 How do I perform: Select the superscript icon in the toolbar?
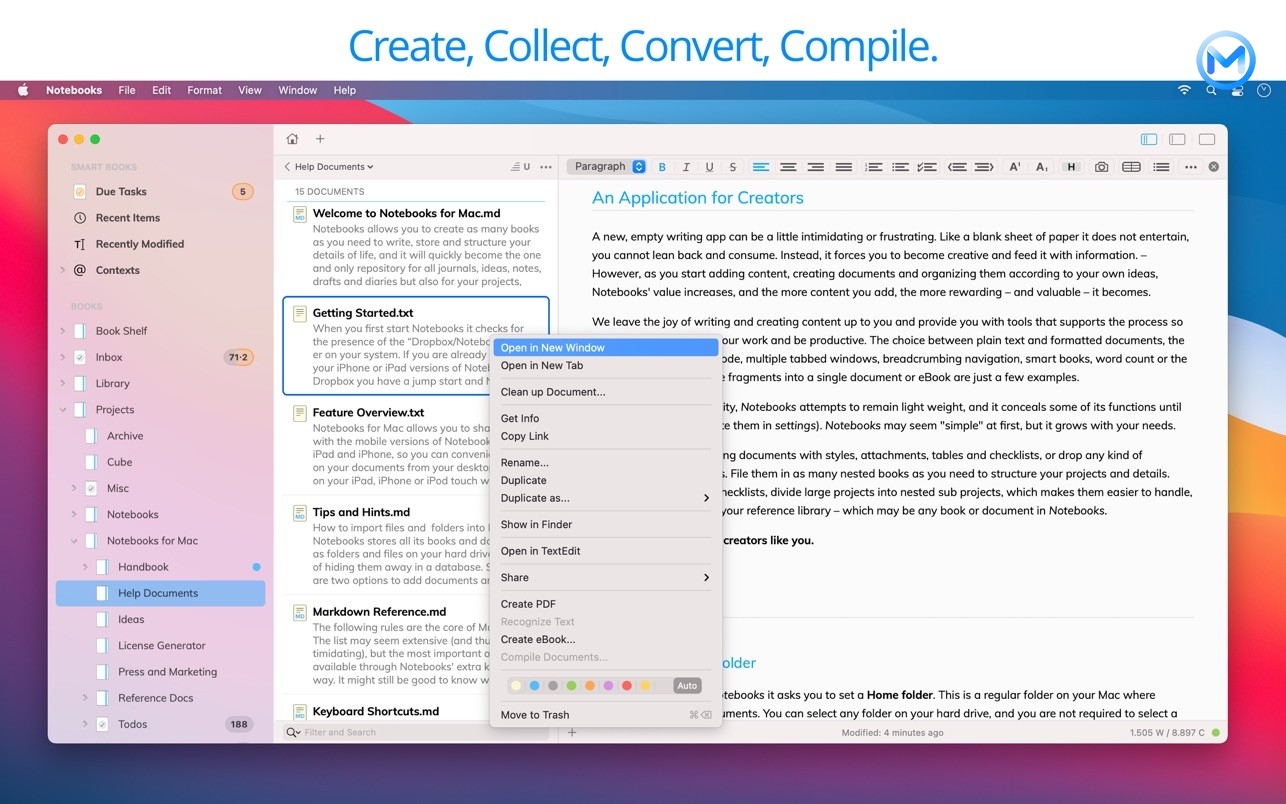coord(1014,166)
